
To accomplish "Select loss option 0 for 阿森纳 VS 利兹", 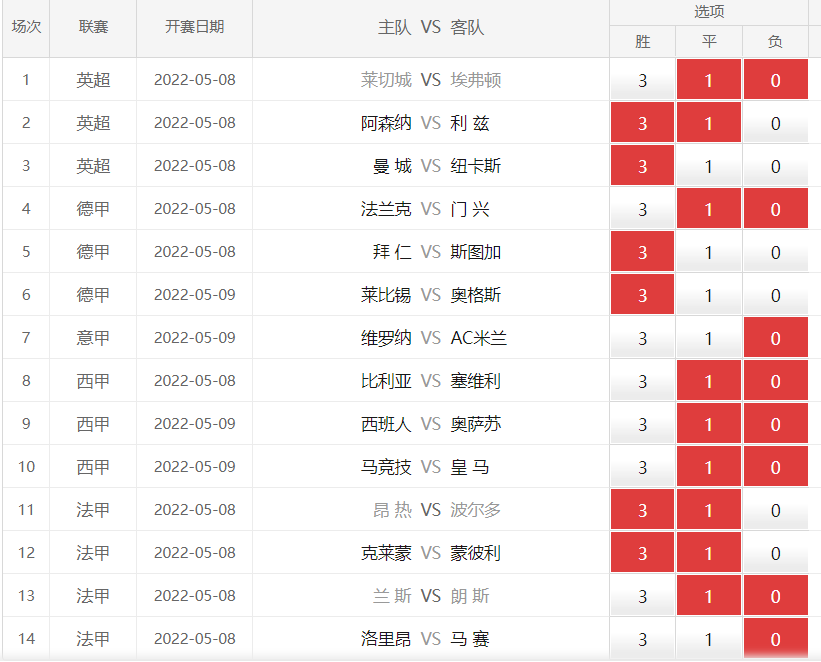I will (776, 123).
